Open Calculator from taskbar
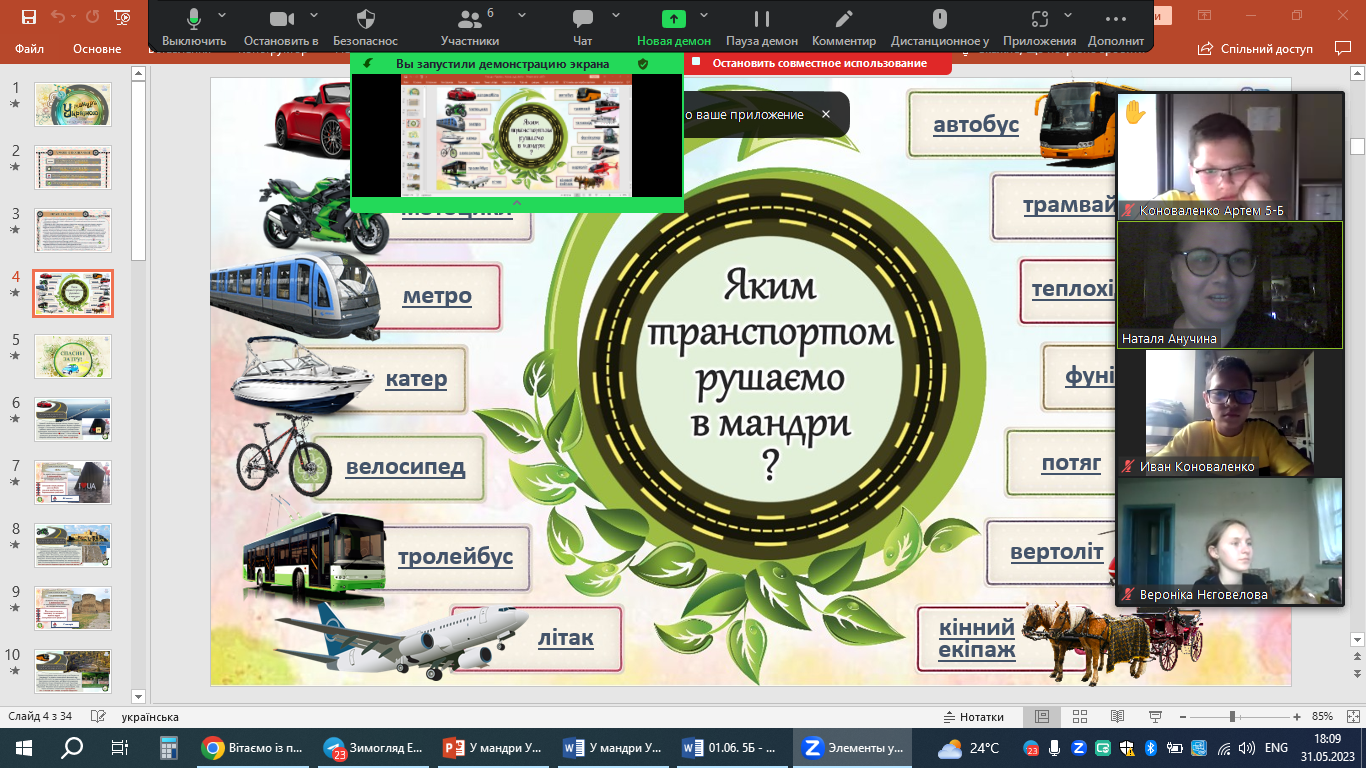The height and width of the screenshot is (768, 1366). coord(168,747)
